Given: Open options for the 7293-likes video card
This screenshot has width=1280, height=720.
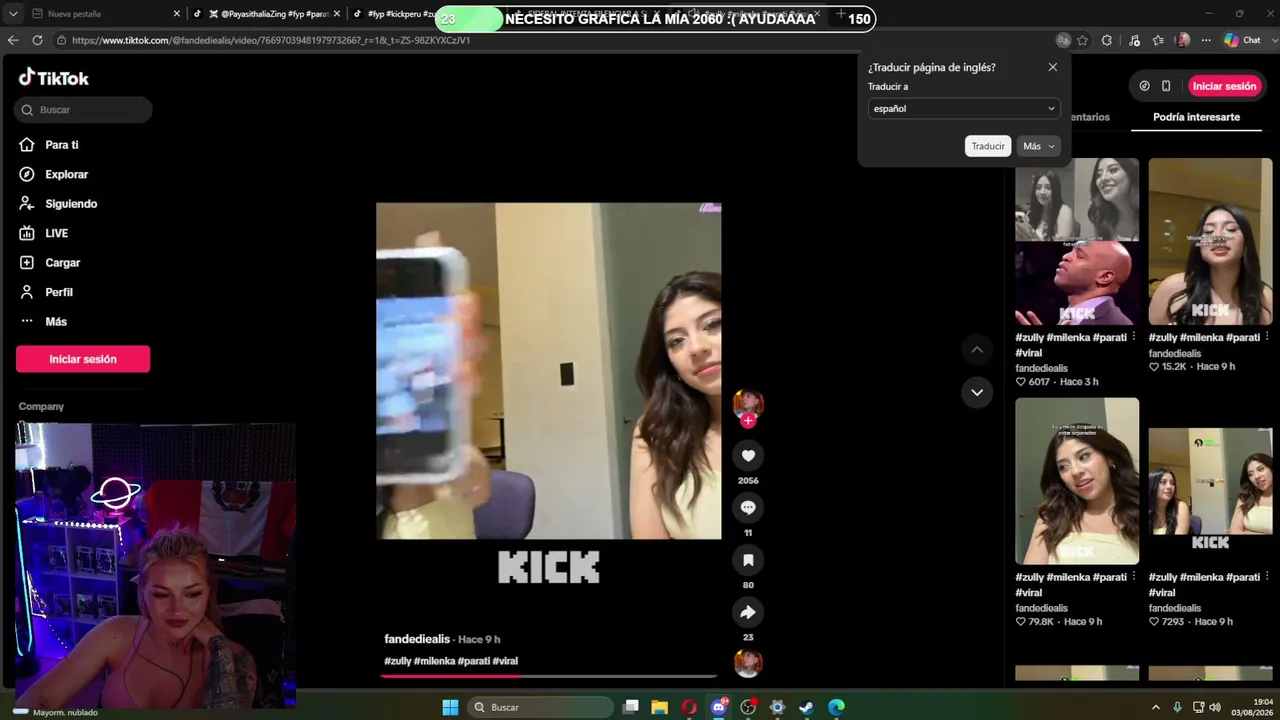Looking at the screenshot, I should (1267, 577).
